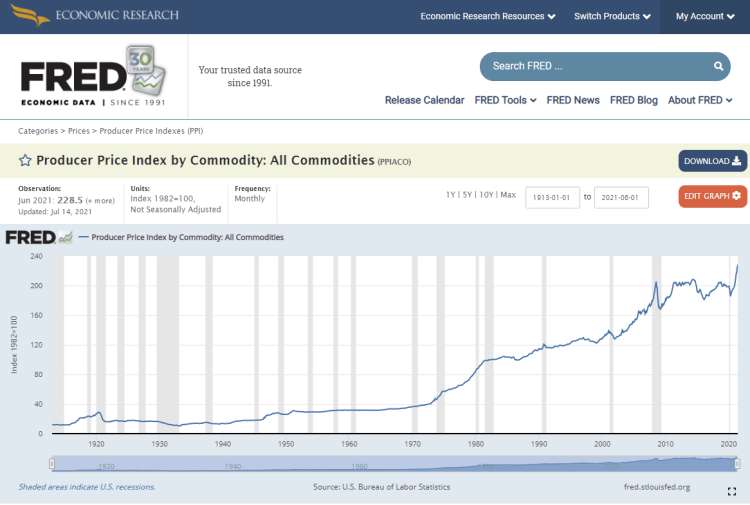This screenshot has height=505, width=750.
Task: Click the end date field 2021-06-01
Action: (x=621, y=198)
